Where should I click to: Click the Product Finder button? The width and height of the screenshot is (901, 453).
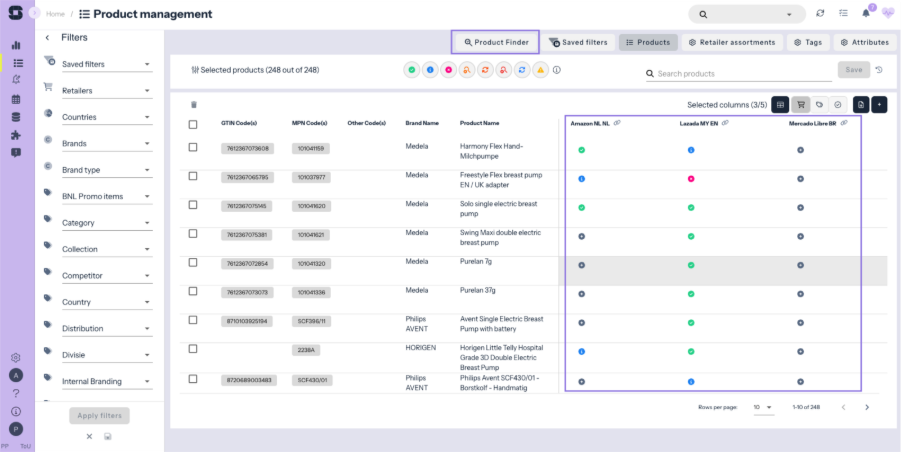[x=495, y=42]
